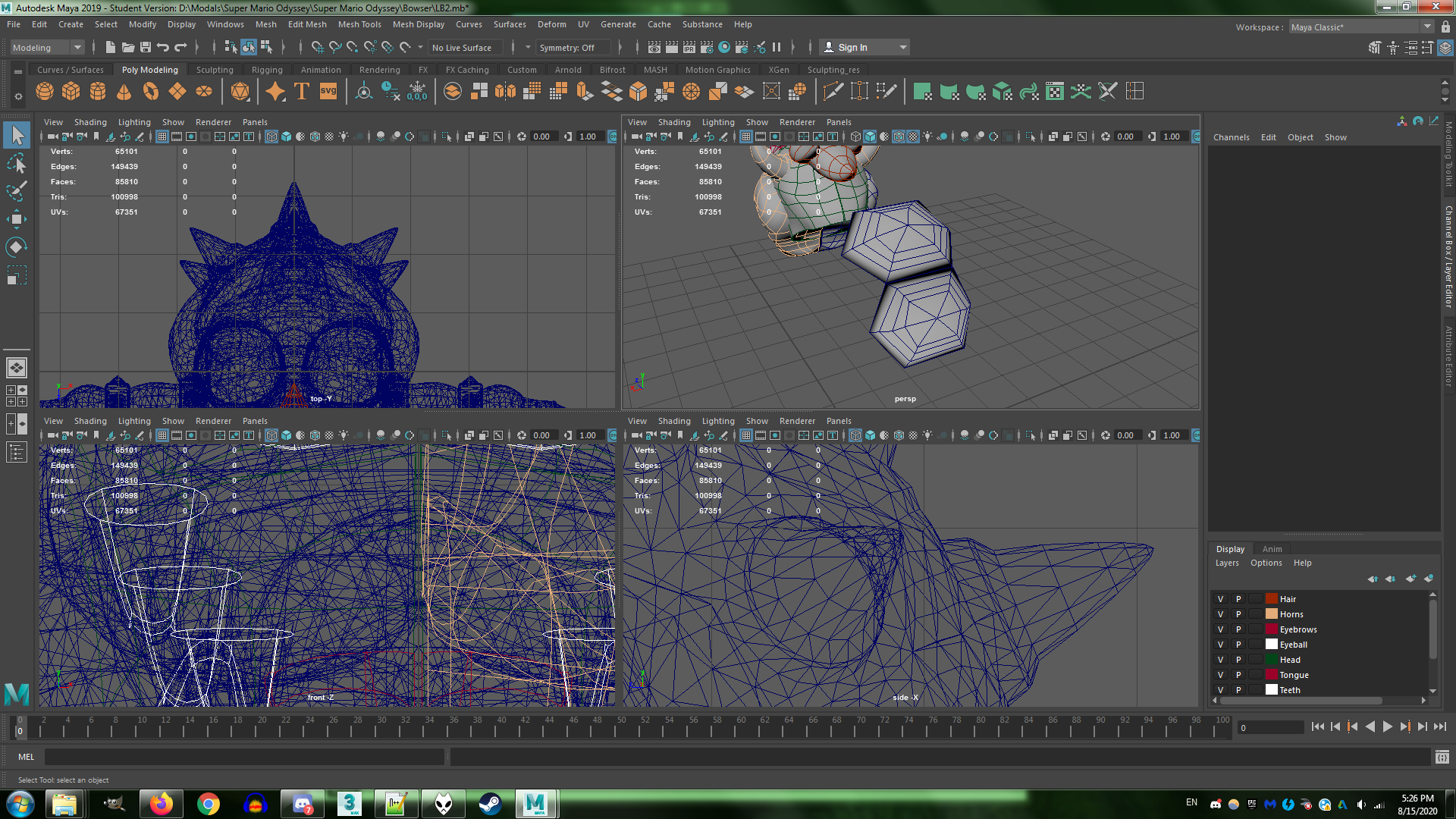
Task: Create a polygon disc from the shelf
Action: pos(204,92)
